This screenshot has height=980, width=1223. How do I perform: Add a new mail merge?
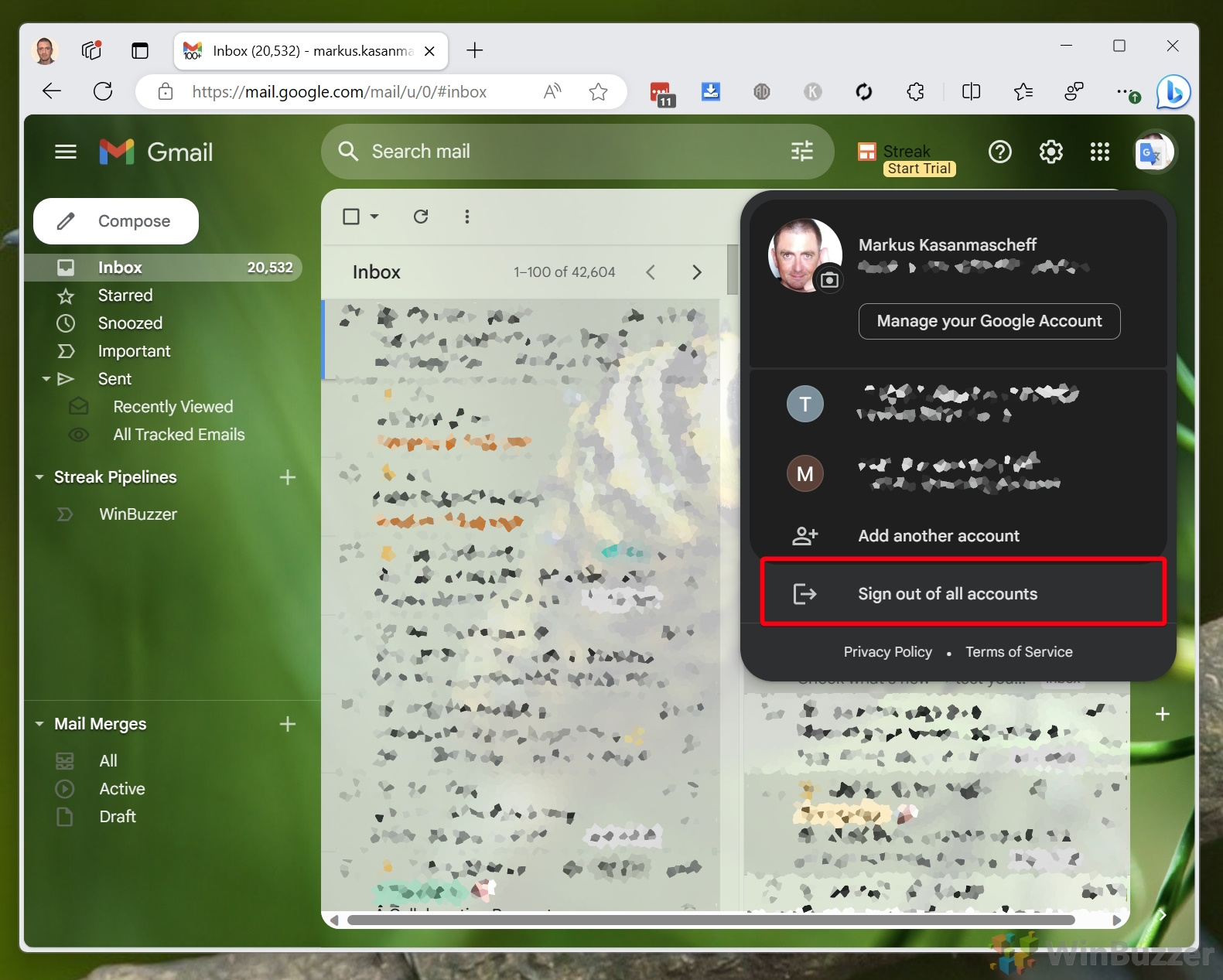288,724
